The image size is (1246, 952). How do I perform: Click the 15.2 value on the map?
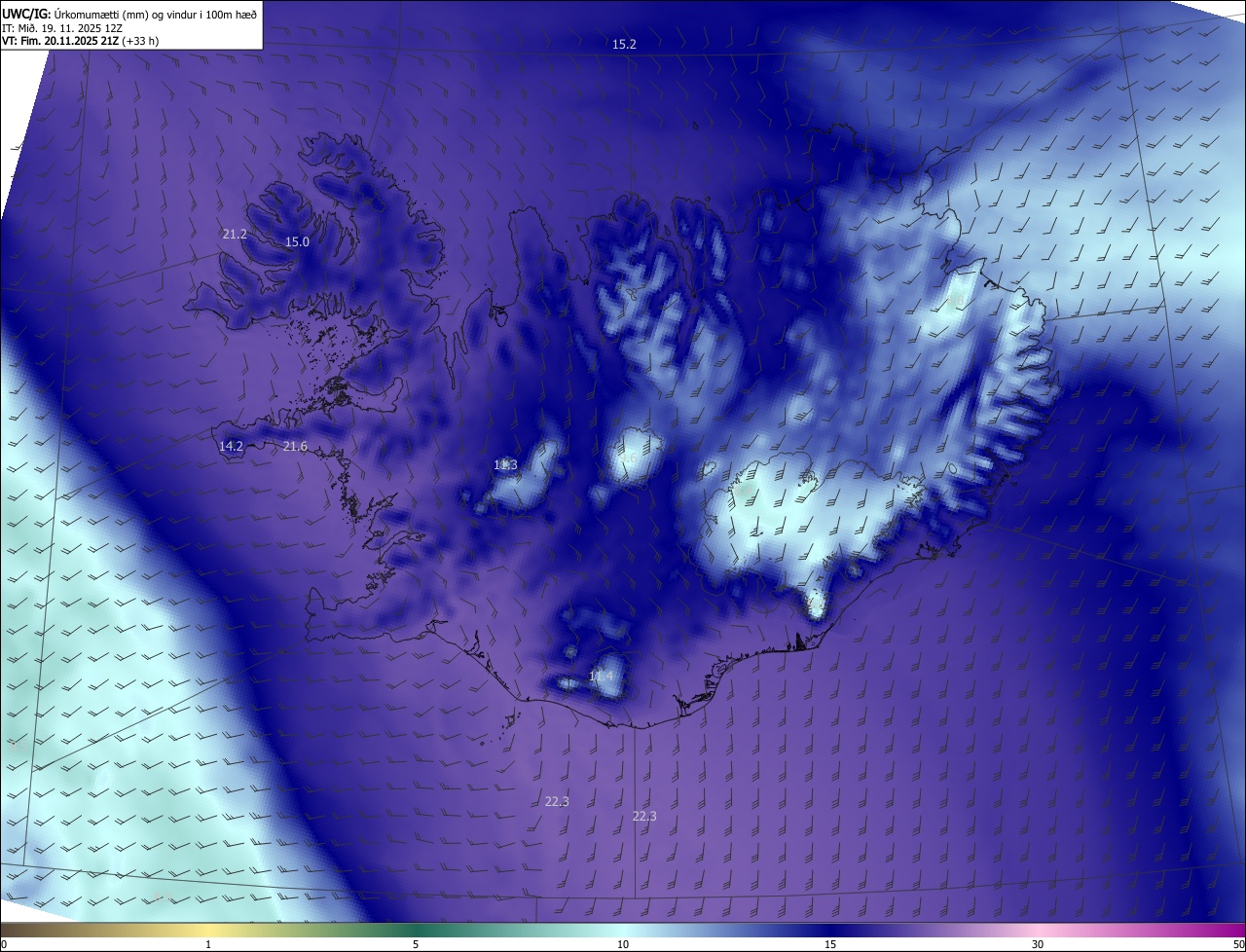click(x=624, y=45)
